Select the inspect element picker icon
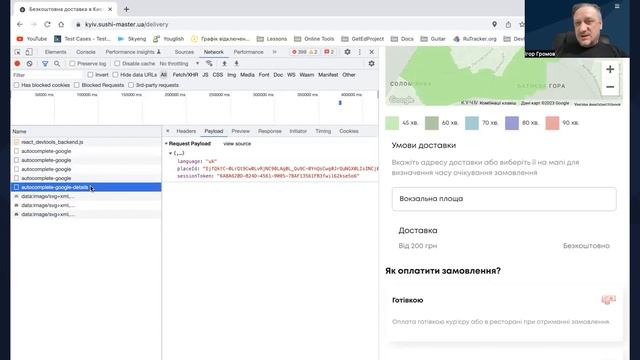Image resolution: width=640 pixels, height=360 pixels. (18, 52)
